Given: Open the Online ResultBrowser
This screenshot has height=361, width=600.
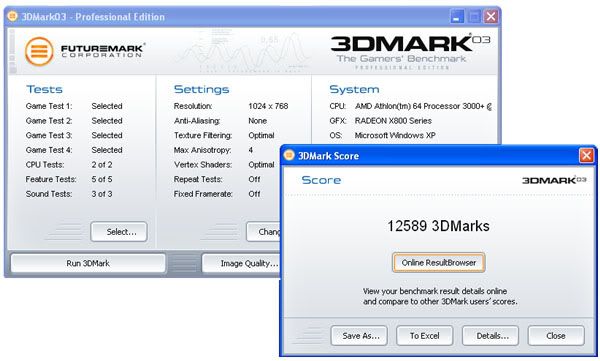Looking at the screenshot, I should coord(439,263).
